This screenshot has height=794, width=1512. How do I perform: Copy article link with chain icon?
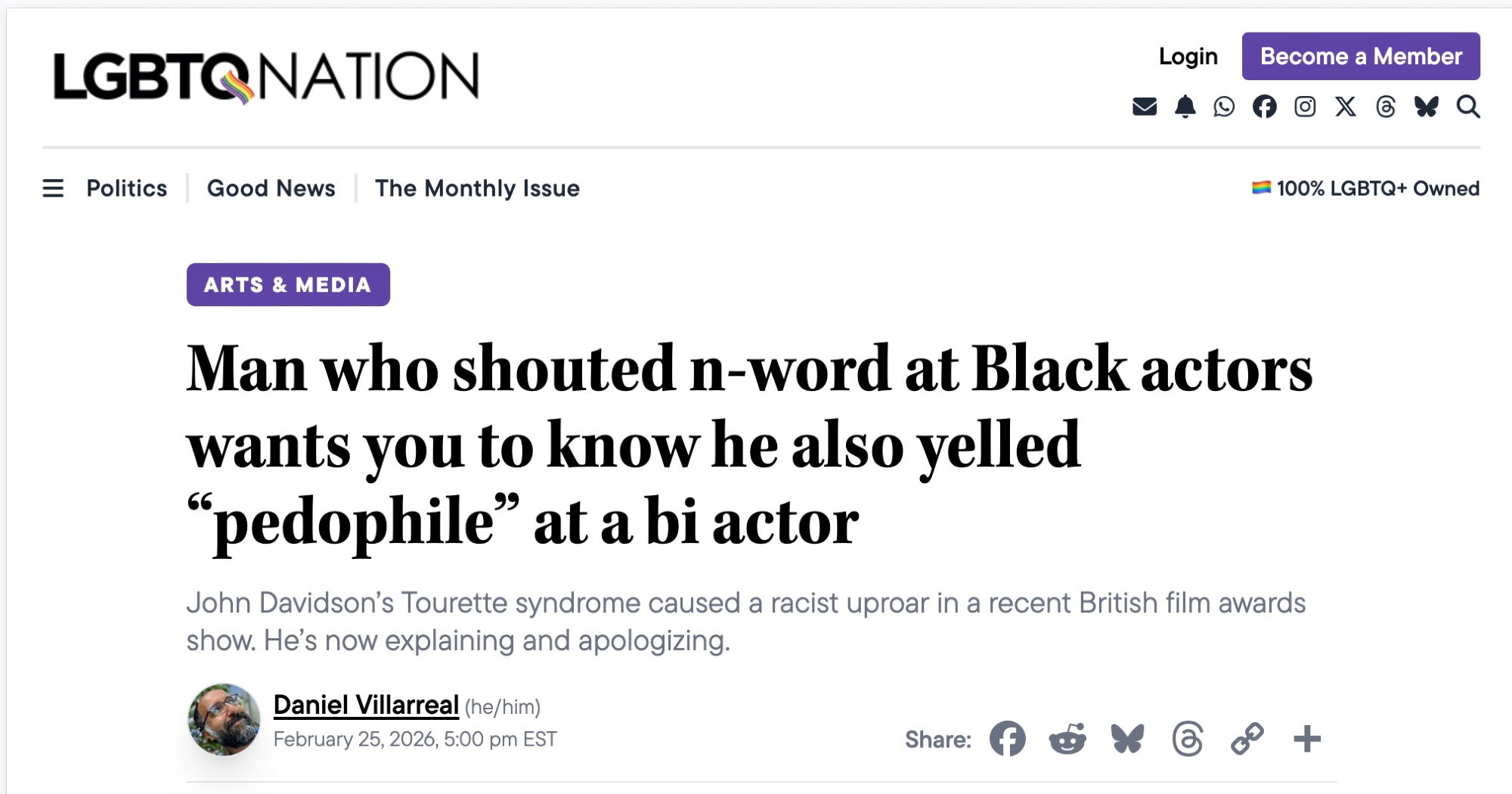(1247, 739)
